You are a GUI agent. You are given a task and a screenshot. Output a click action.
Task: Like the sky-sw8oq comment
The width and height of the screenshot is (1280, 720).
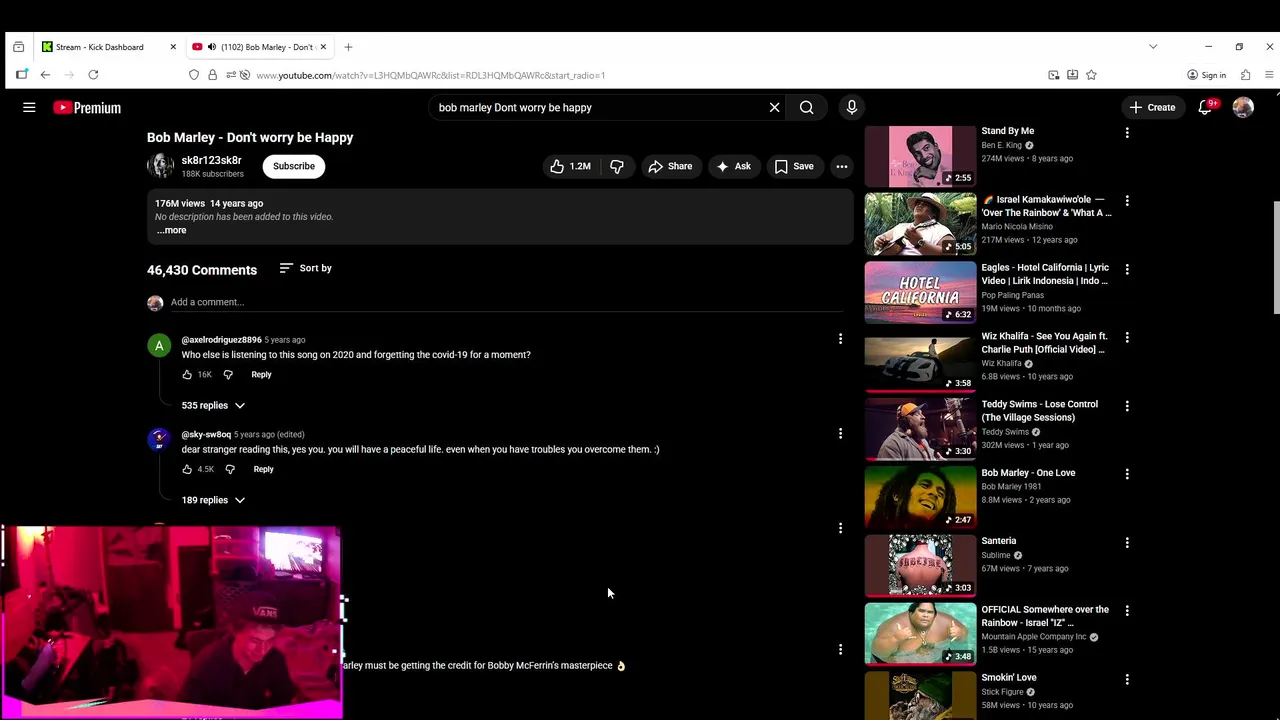click(187, 469)
